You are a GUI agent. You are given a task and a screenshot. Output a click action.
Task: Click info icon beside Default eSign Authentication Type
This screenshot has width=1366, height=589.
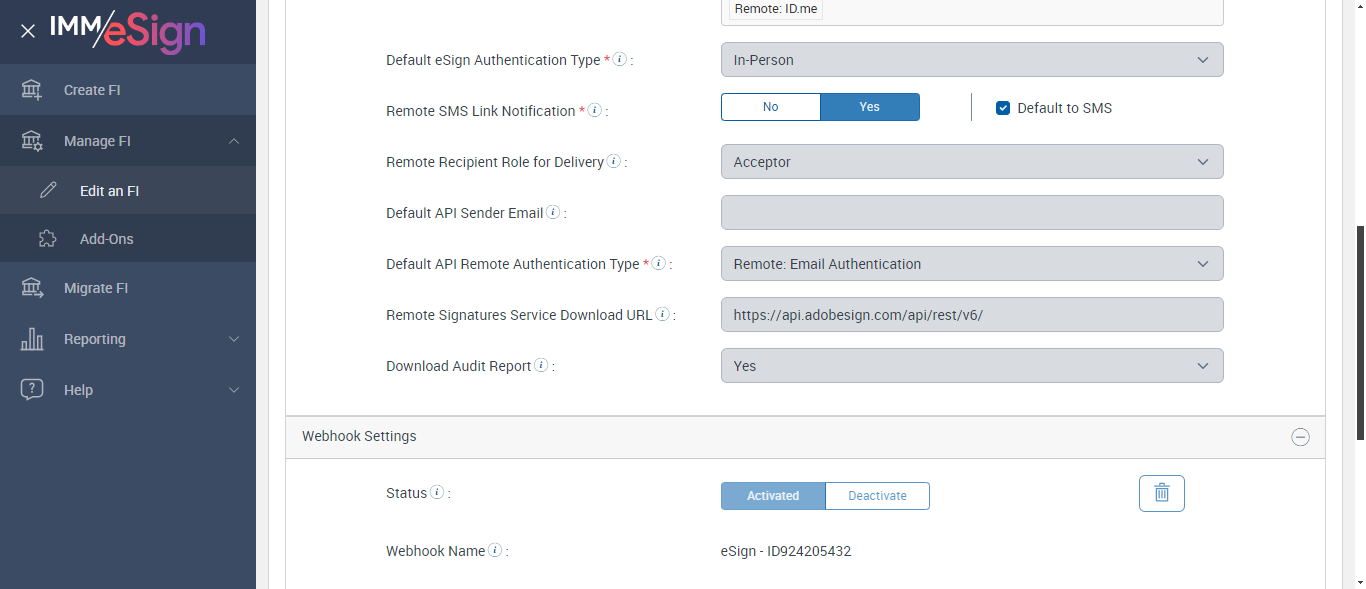[620, 59]
